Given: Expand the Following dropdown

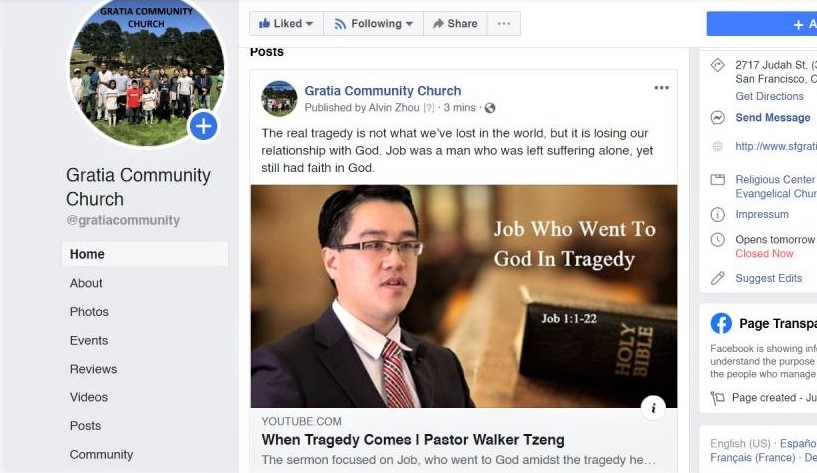Looking at the screenshot, I should (x=374, y=23).
